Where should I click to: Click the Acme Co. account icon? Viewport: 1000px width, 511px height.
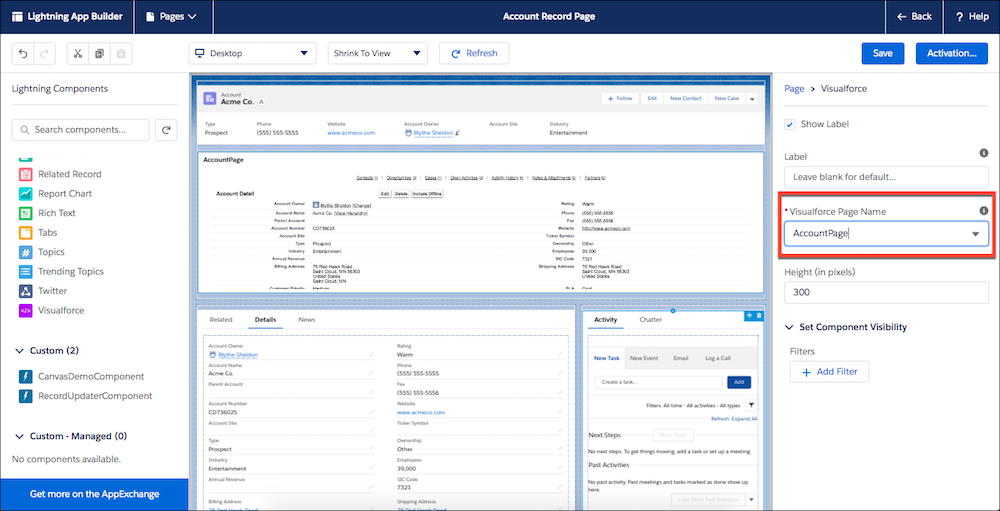[x=210, y=98]
